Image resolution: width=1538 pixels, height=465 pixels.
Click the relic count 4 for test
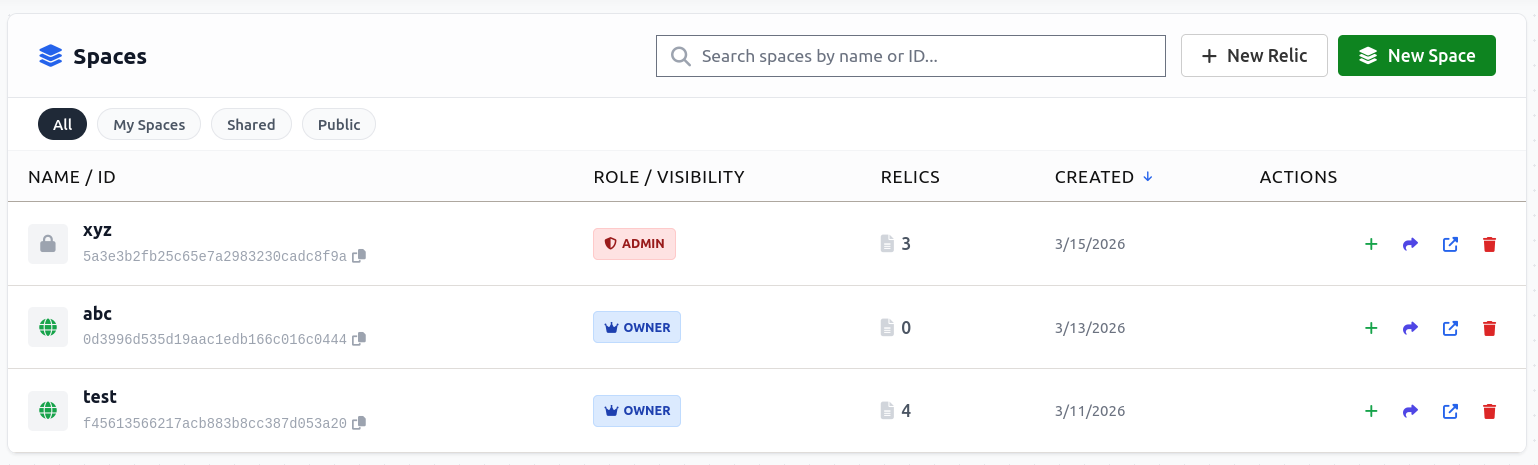[x=906, y=410]
